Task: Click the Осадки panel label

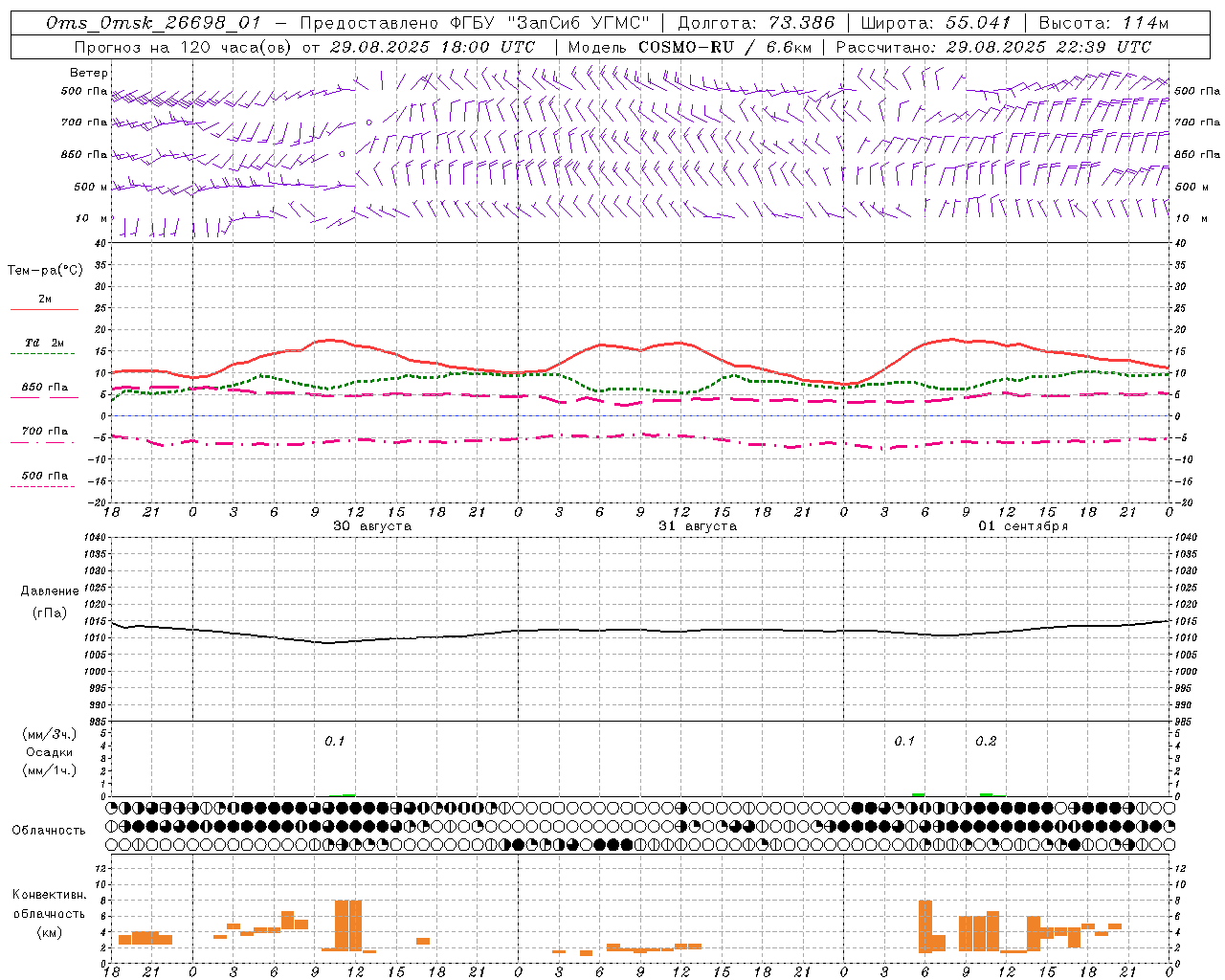Action: pos(49,753)
